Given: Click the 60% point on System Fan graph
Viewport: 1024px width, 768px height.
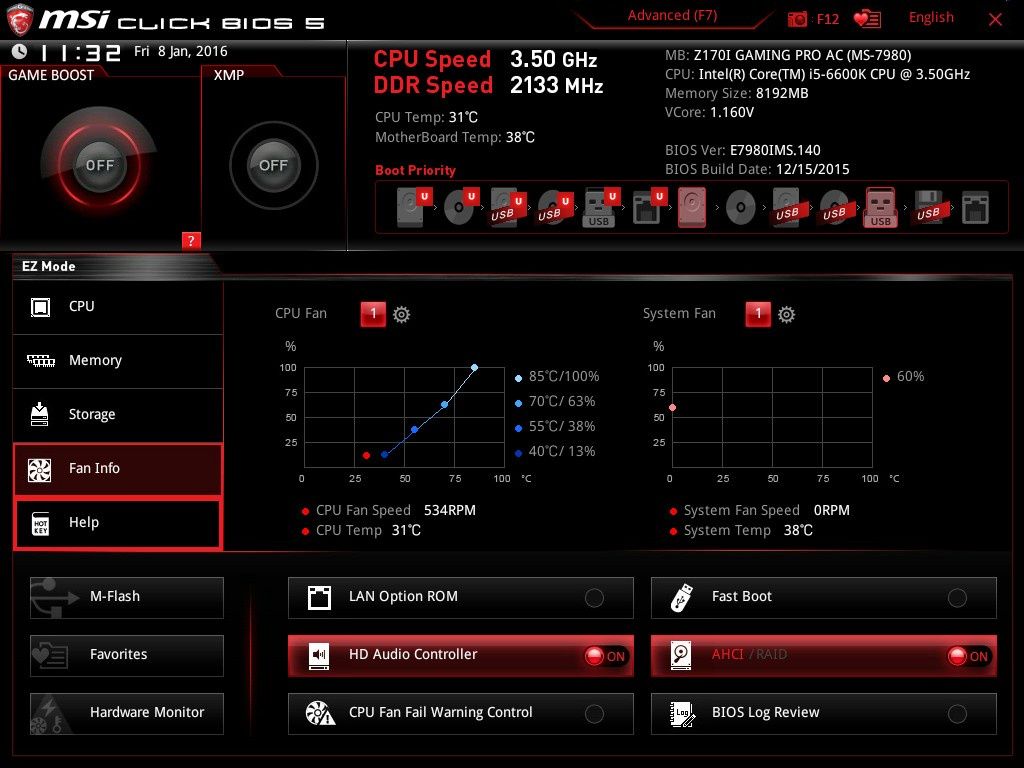Looking at the screenshot, I should click(673, 408).
